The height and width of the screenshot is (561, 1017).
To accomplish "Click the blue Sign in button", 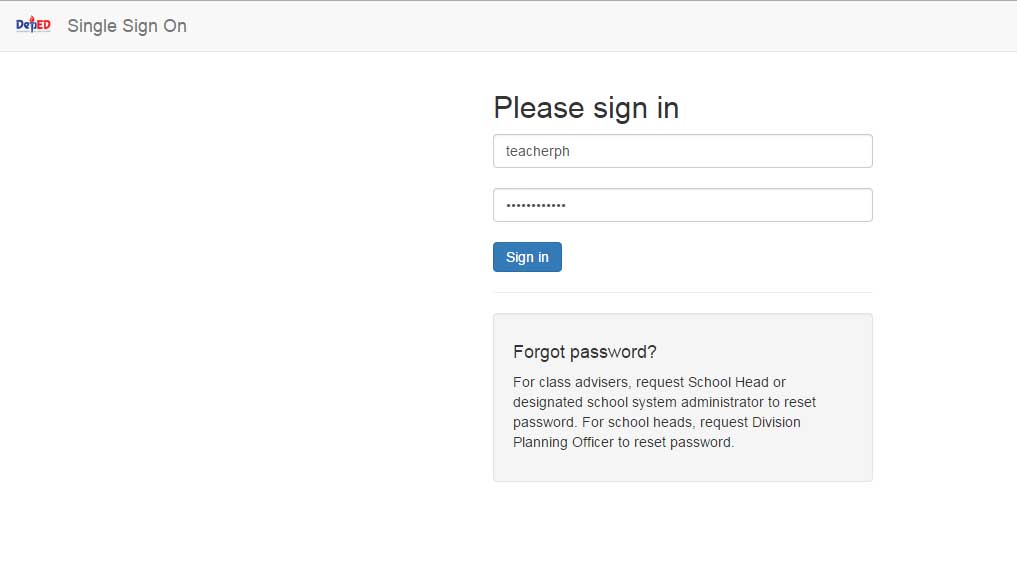I will tap(527, 257).
